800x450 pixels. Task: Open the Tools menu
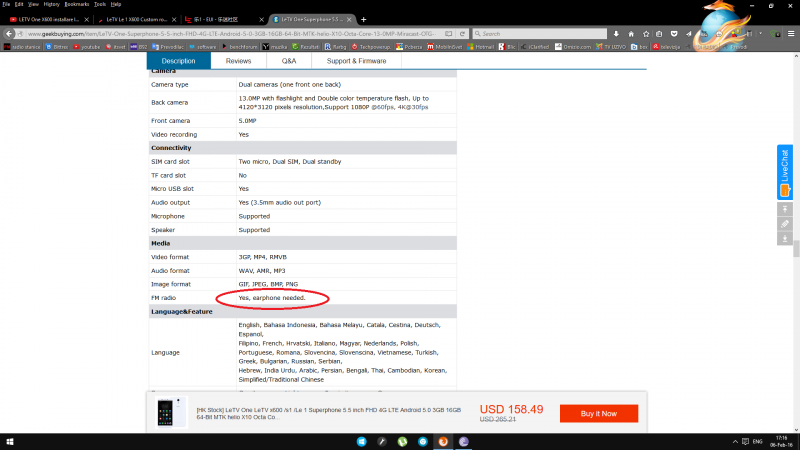(100, 4)
